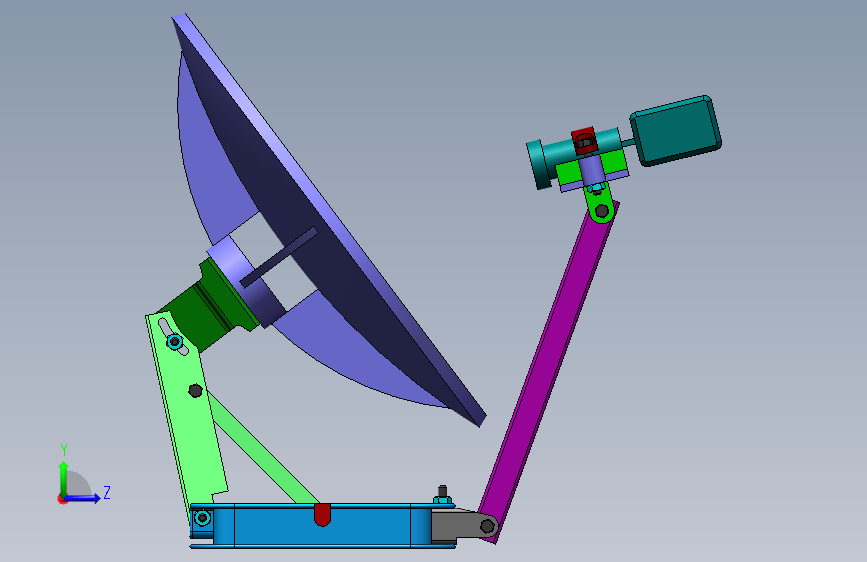This screenshot has width=867, height=562.
Task: Click the red origin ball of the triad
Action: (62, 499)
